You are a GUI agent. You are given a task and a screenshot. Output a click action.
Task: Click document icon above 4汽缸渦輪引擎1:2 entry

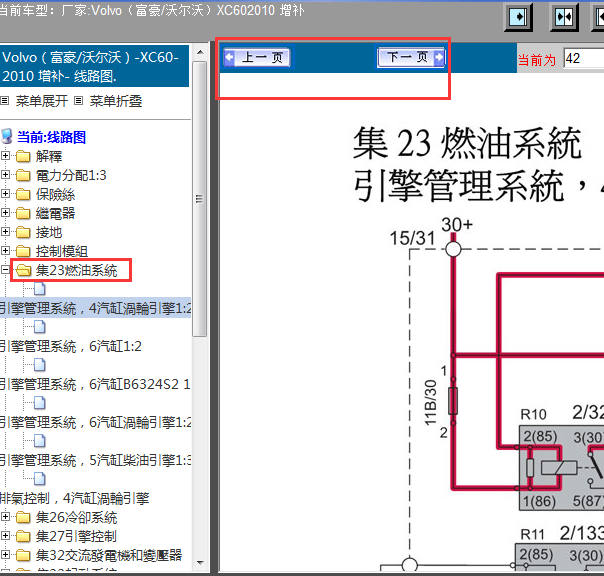click(x=40, y=289)
